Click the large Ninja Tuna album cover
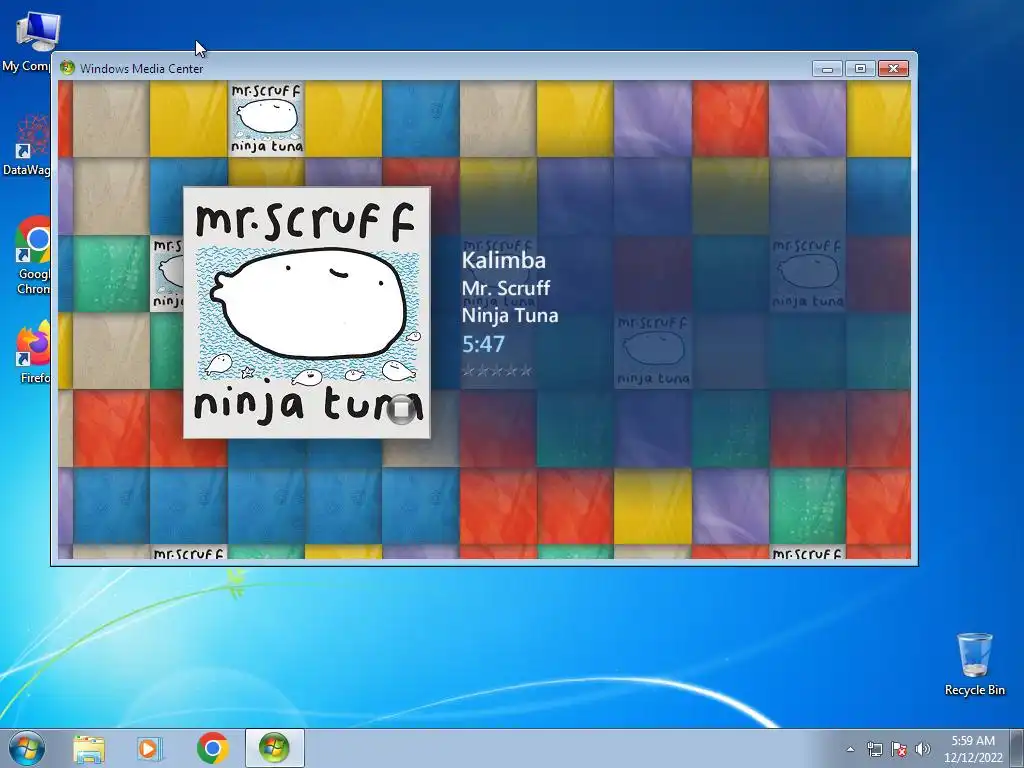Screen dimensions: 1024x768 coord(306,312)
